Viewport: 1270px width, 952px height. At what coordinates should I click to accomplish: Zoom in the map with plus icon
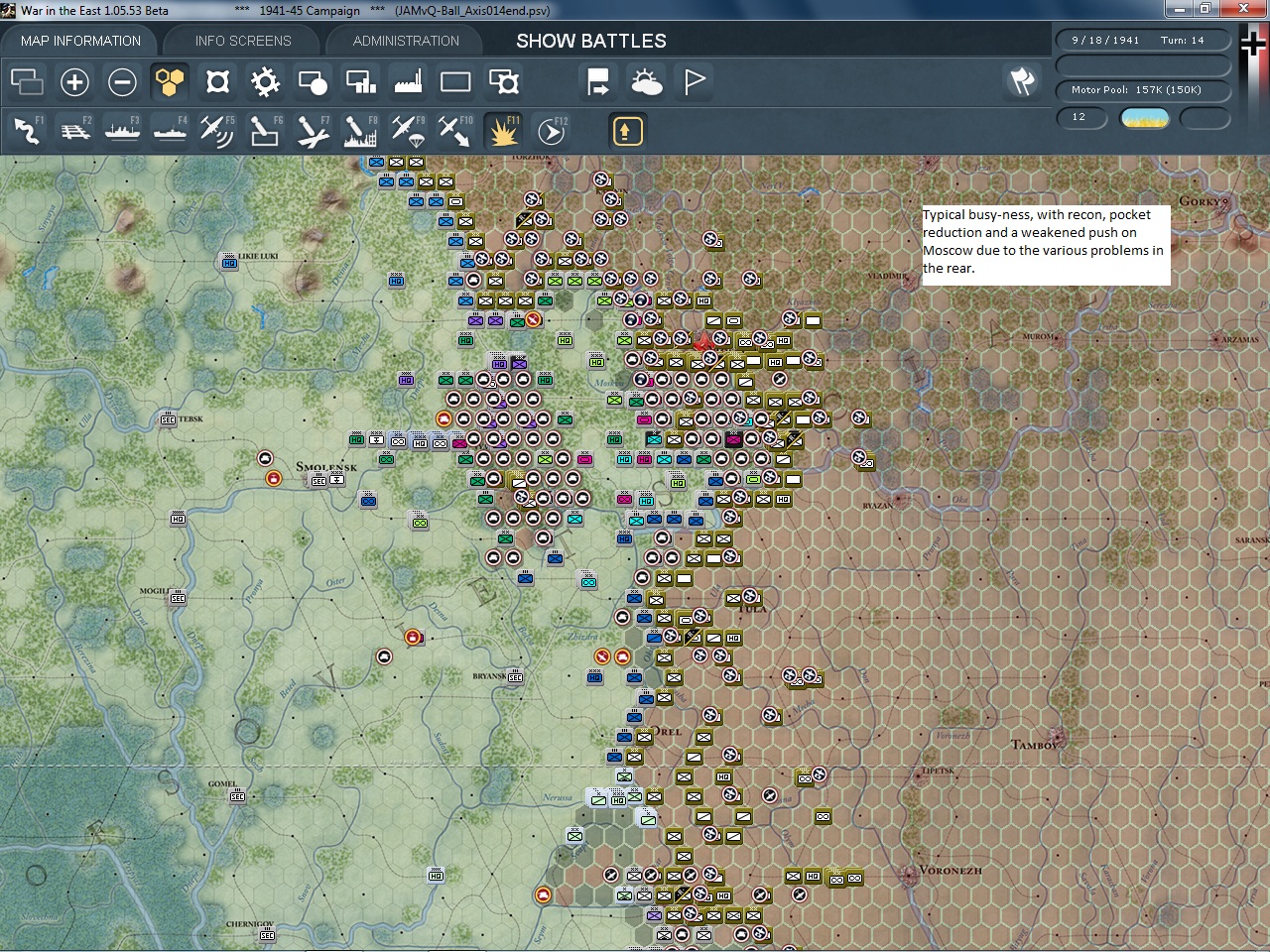tap(74, 81)
